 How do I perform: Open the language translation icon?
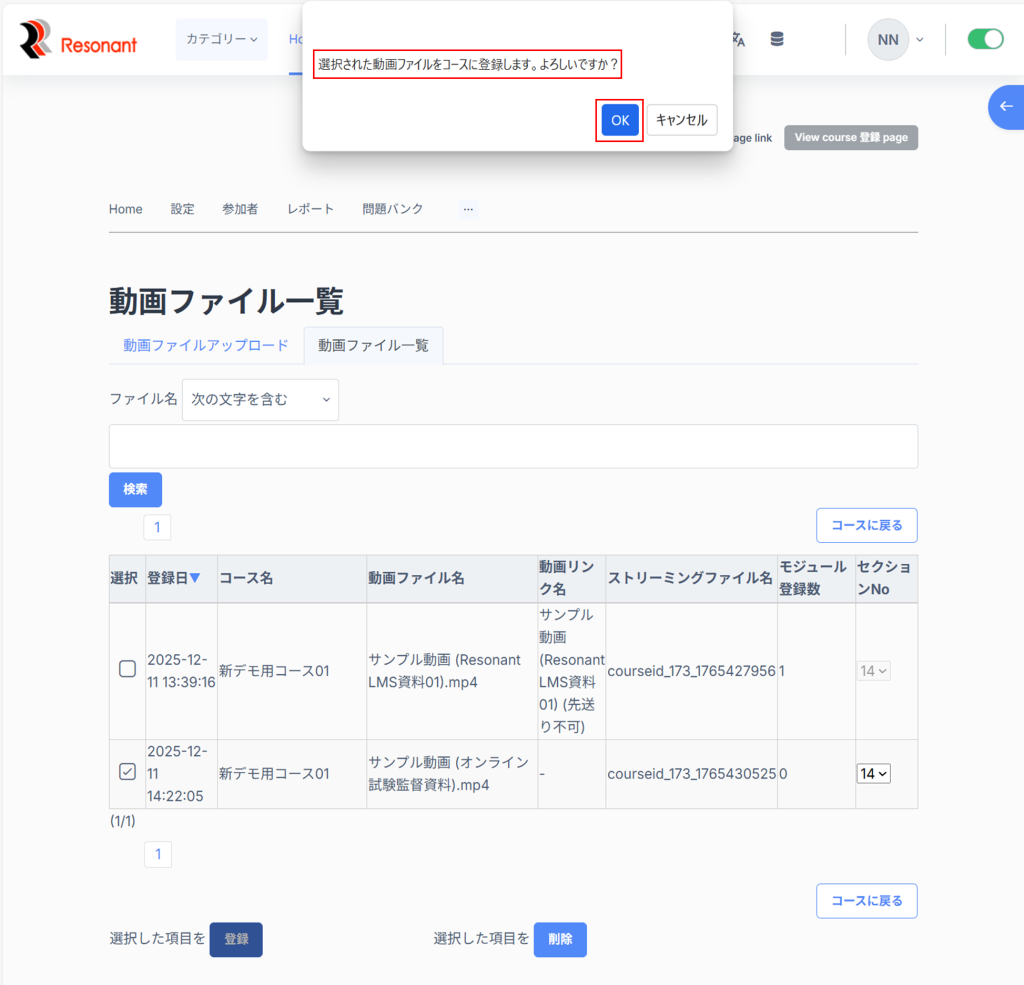(738, 40)
